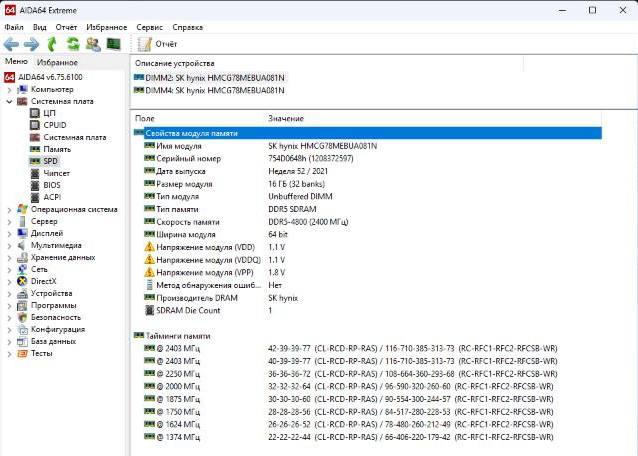Select the @ 2250 МГц timing row

pyautogui.click(x=368, y=374)
